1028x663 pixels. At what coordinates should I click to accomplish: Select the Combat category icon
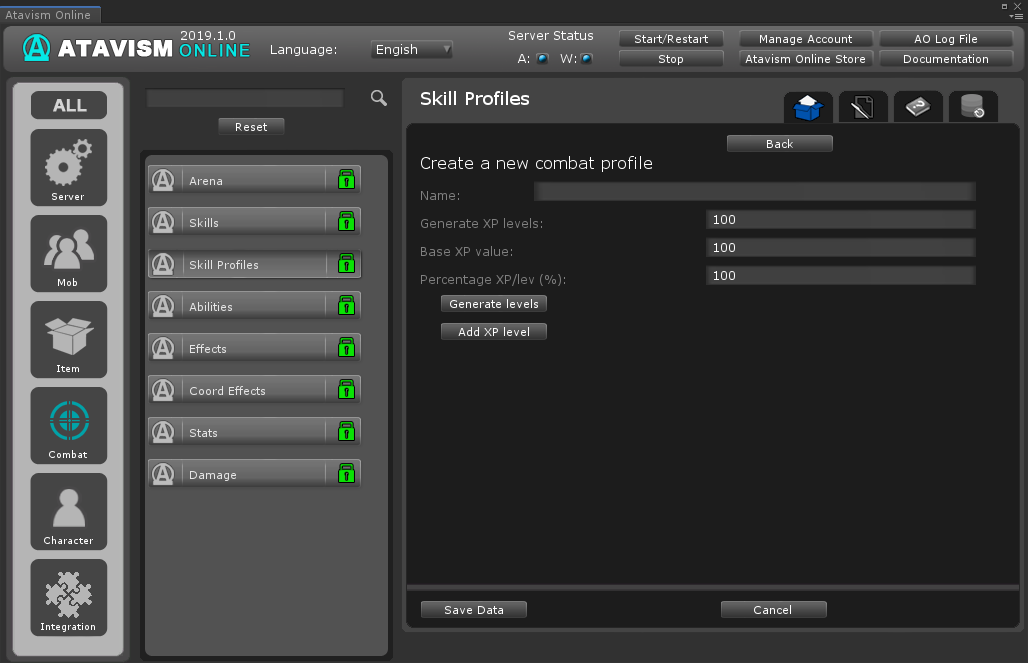68,425
